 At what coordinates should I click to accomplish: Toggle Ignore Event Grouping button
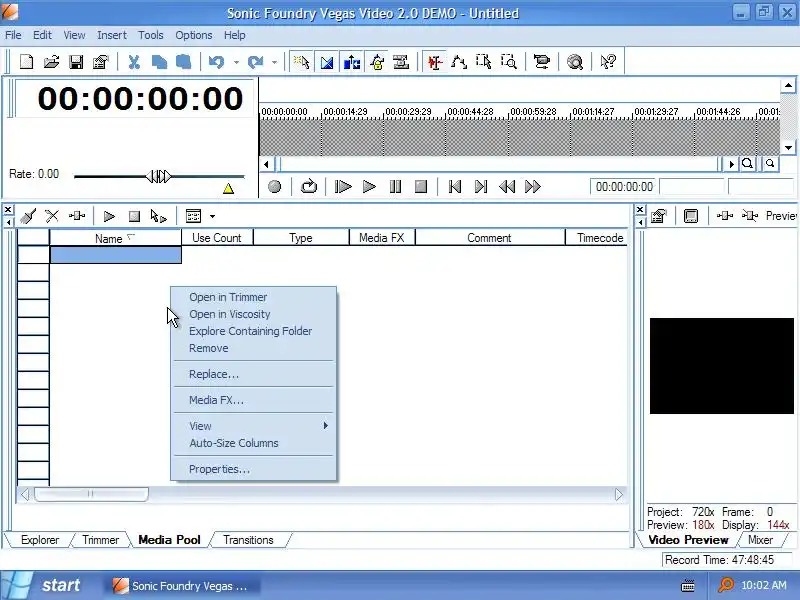tap(402, 62)
